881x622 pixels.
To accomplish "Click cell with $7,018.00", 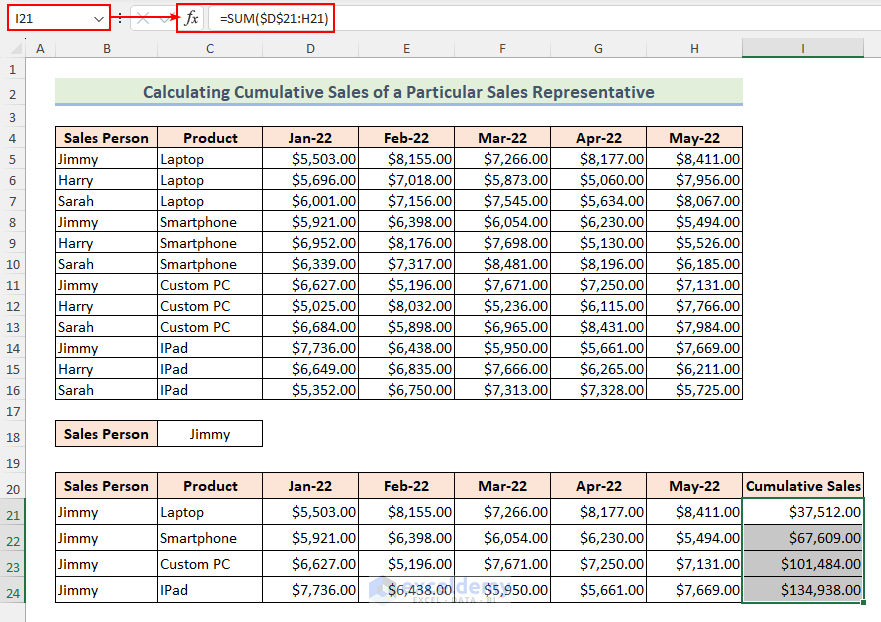I will click(407, 180).
